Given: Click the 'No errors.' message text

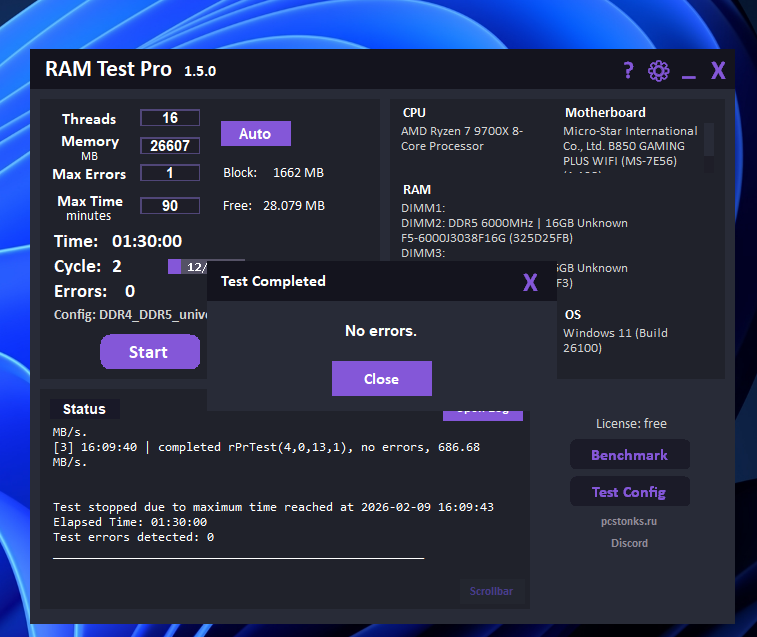Looking at the screenshot, I should (381, 331).
